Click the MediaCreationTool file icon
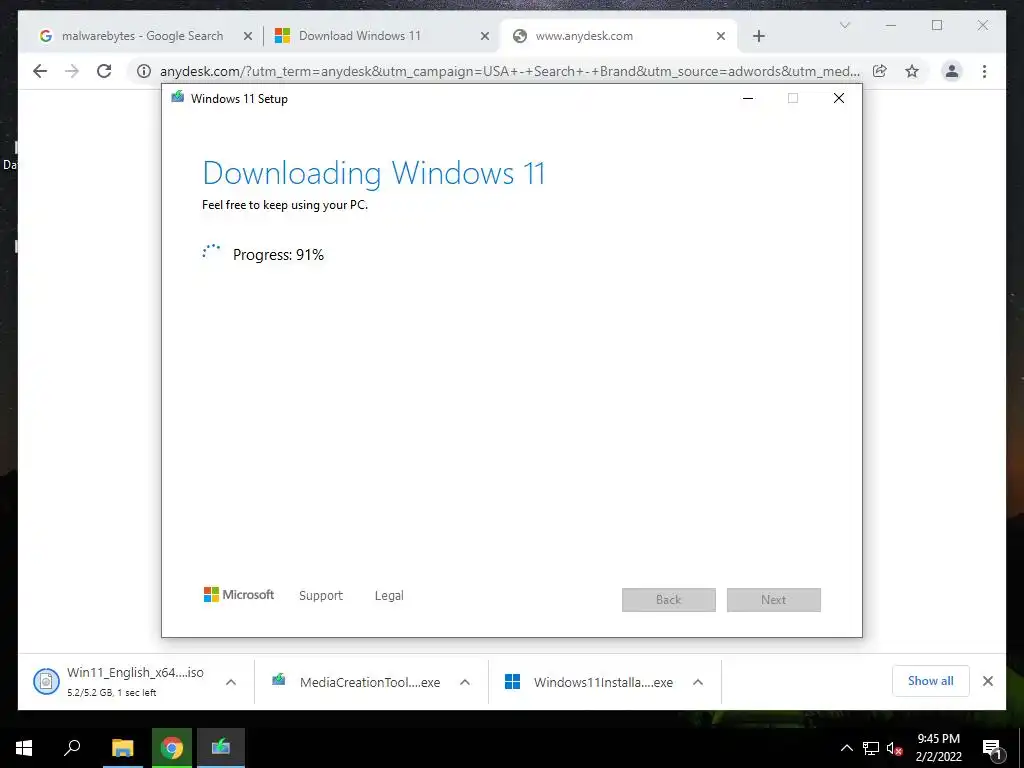The image size is (1024, 768). tap(279, 680)
